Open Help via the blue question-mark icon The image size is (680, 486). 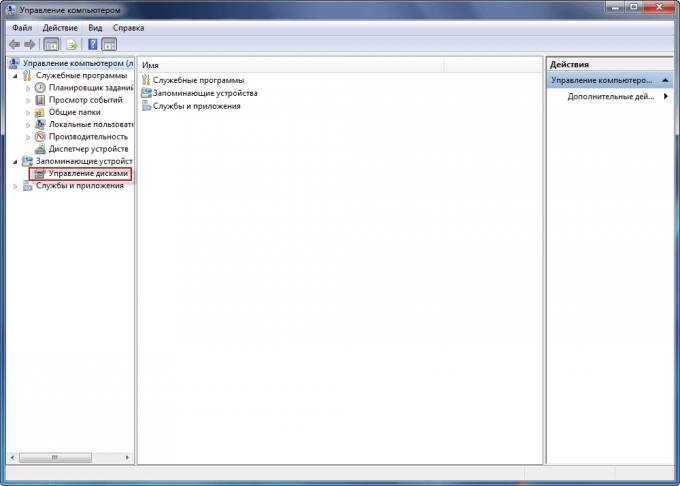click(x=92, y=45)
